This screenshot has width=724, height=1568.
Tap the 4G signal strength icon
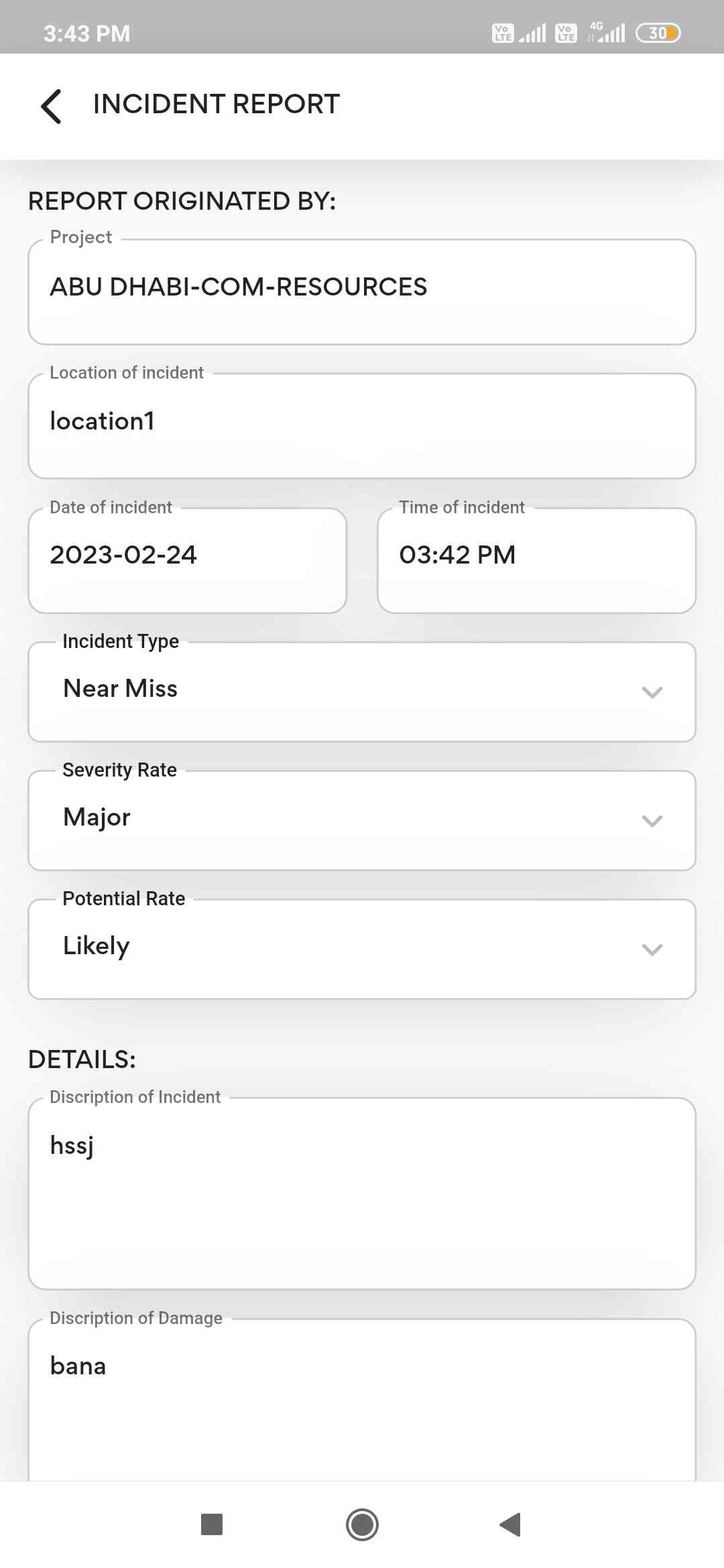tap(606, 32)
